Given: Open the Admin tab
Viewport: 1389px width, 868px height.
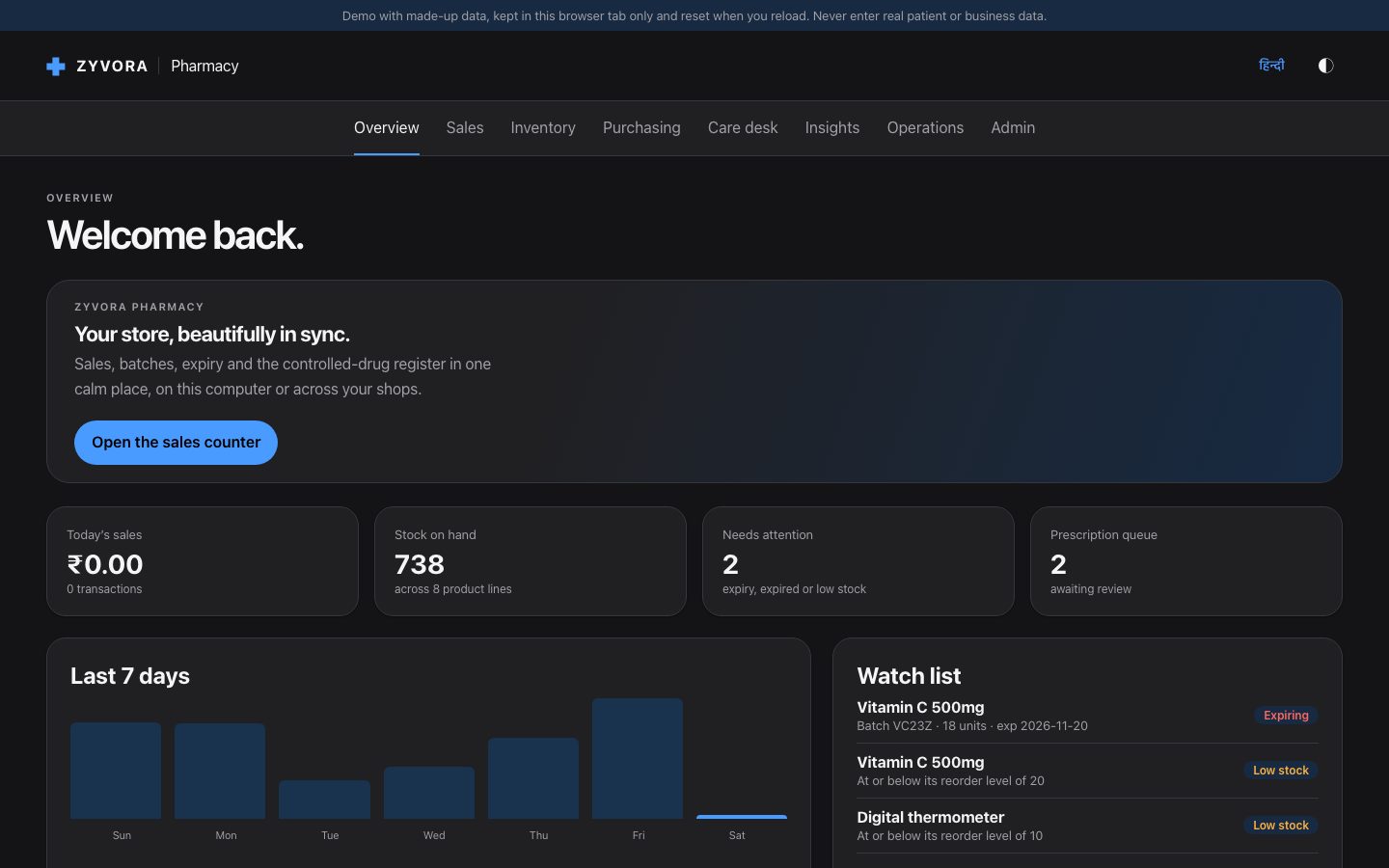Looking at the screenshot, I should click(x=1013, y=127).
